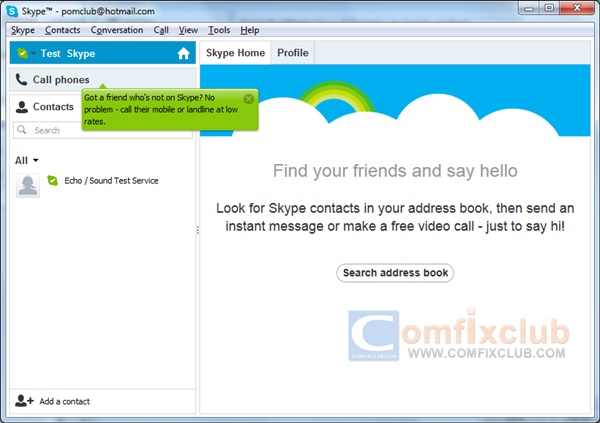Click the add contact person-plus icon

click(x=24, y=401)
